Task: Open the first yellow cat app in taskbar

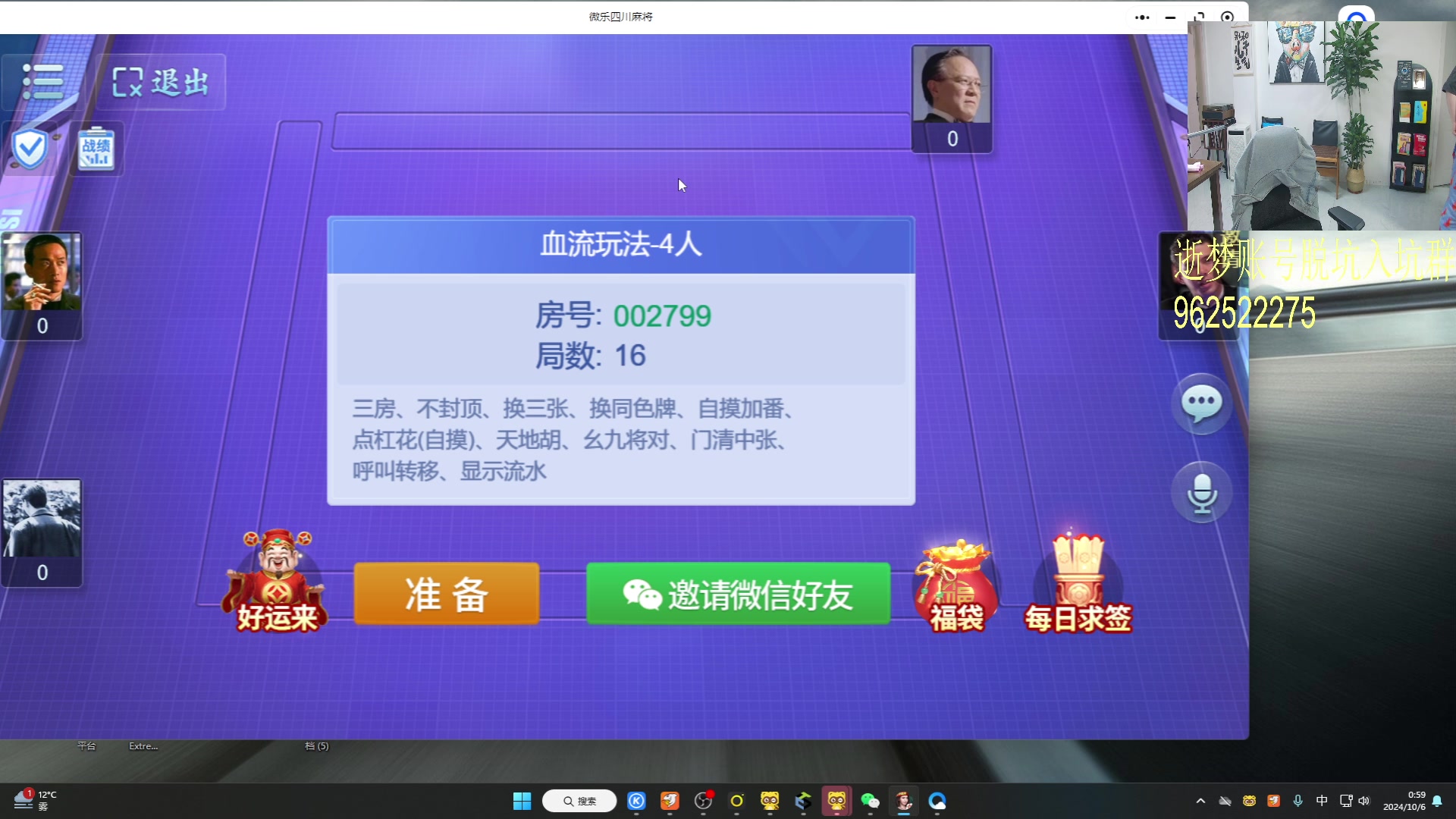Action: pyautogui.click(x=770, y=801)
